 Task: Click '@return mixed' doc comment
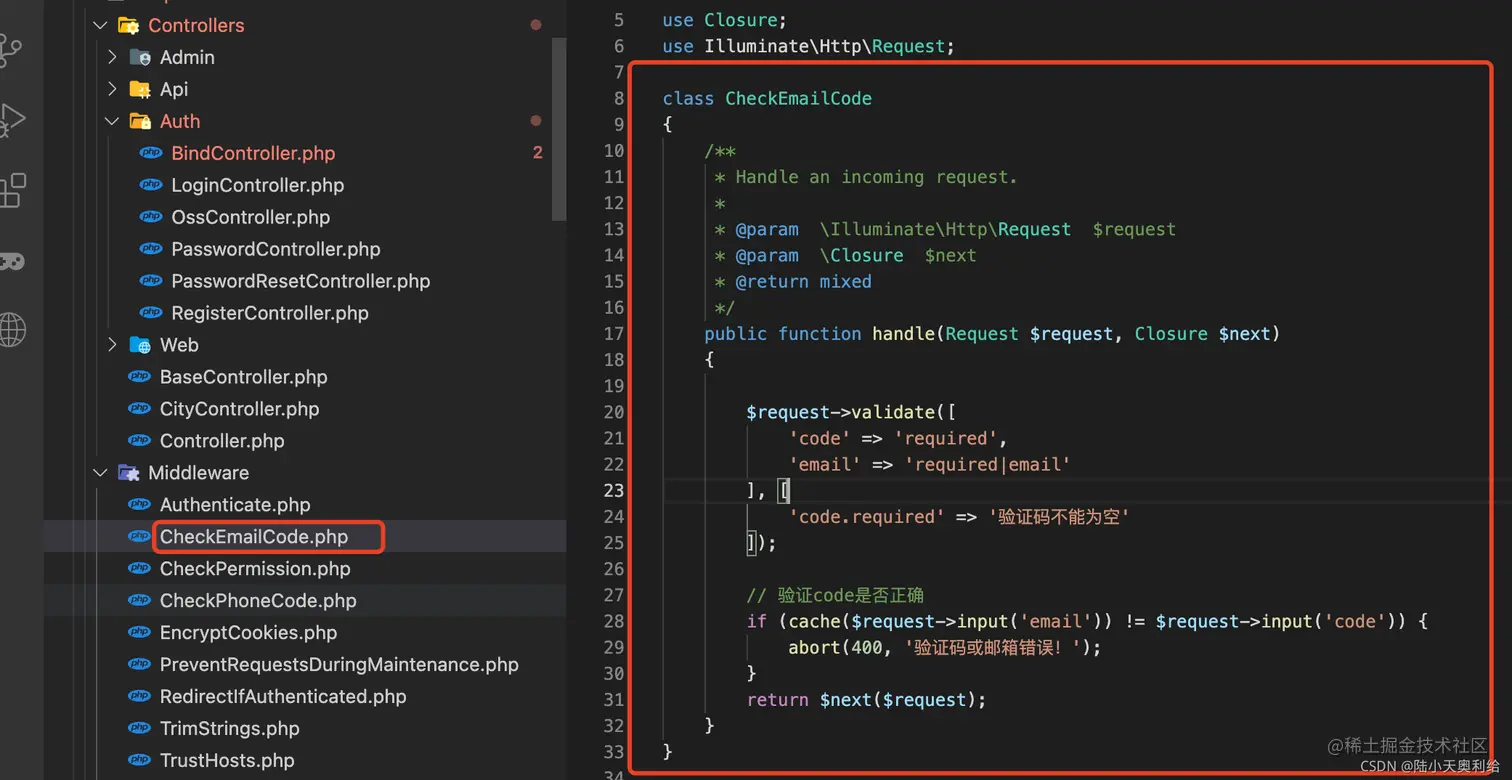(803, 281)
